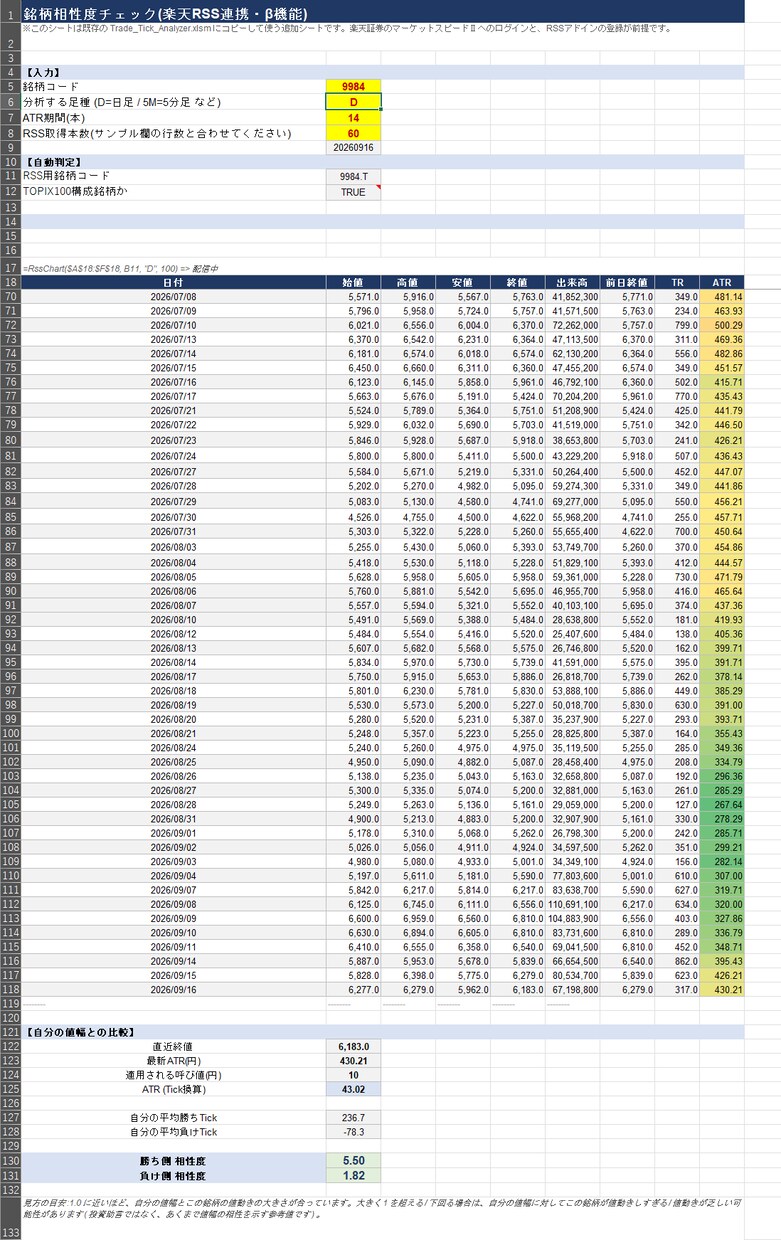Select the date cell 2026/07/29

[173, 501]
